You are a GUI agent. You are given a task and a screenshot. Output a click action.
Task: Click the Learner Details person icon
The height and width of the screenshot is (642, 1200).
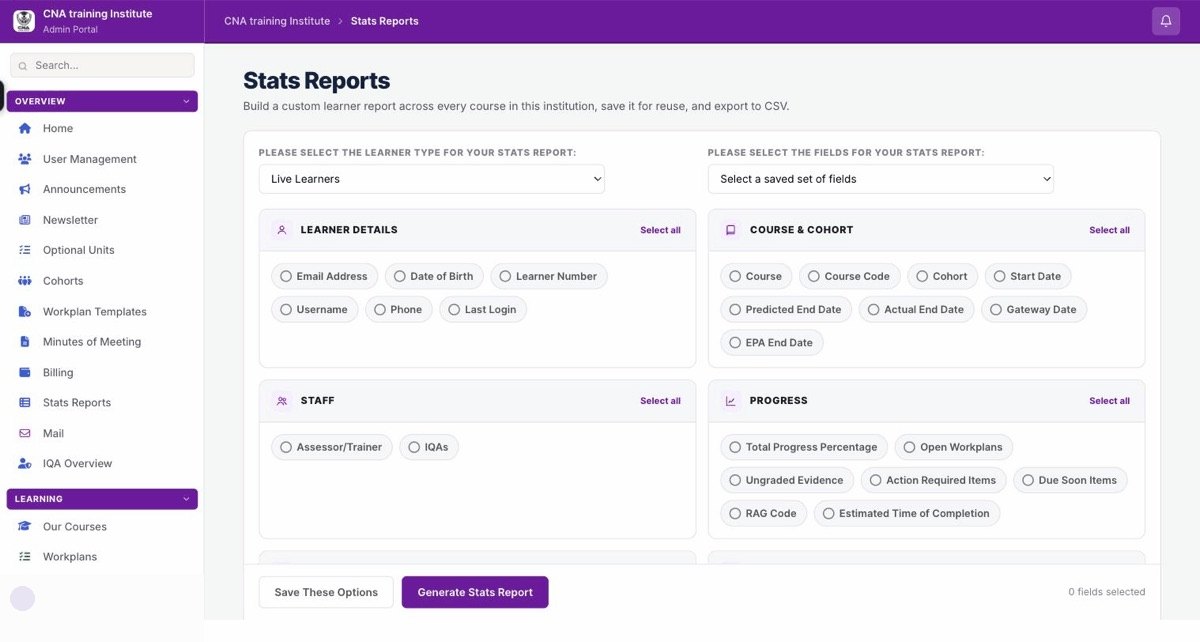pos(282,230)
